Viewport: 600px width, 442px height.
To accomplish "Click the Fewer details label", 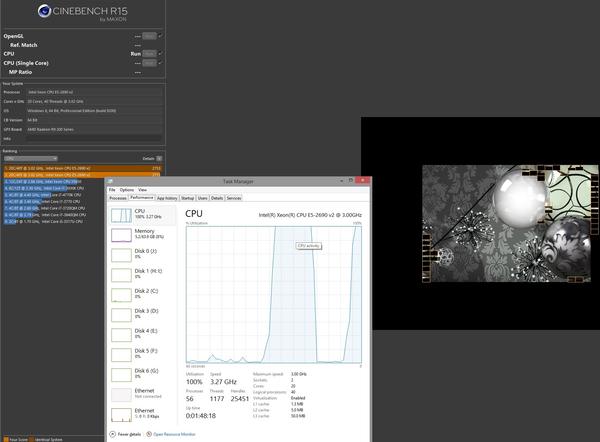I will click(129, 434).
